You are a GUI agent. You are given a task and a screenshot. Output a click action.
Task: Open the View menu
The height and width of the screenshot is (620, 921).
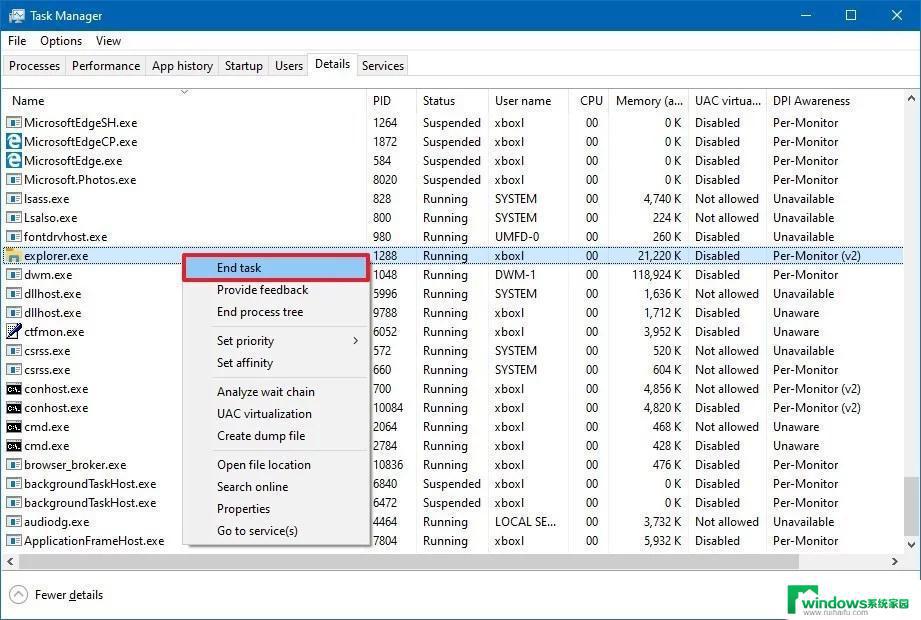click(109, 41)
